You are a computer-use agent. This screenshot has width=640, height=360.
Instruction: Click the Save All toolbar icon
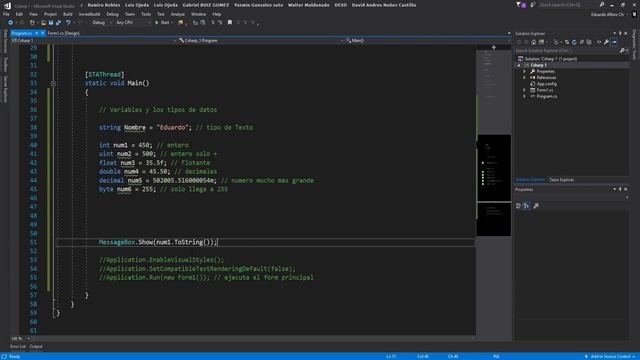pyautogui.click(x=58, y=22)
